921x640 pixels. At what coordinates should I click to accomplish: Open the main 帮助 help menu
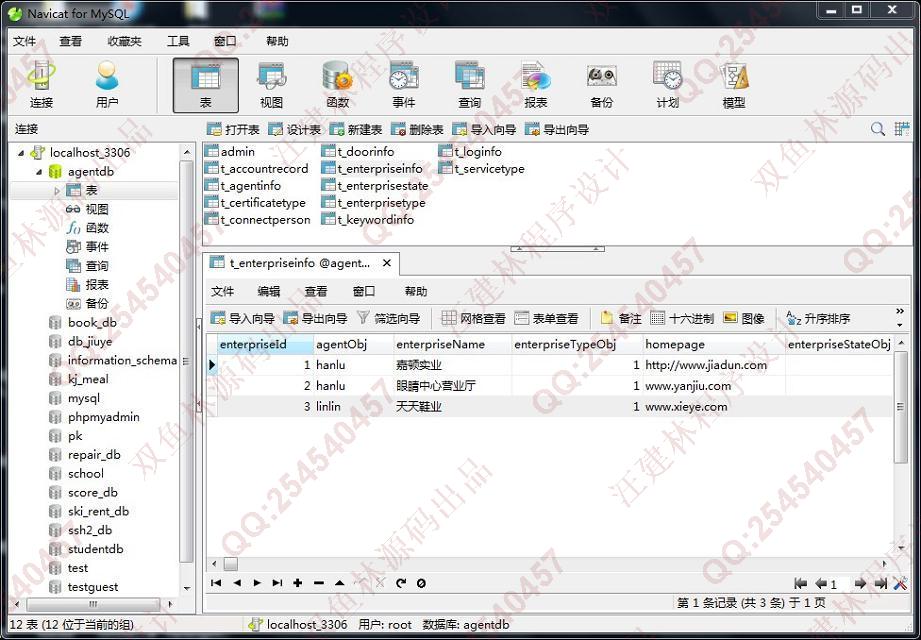(x=277, y=41)
